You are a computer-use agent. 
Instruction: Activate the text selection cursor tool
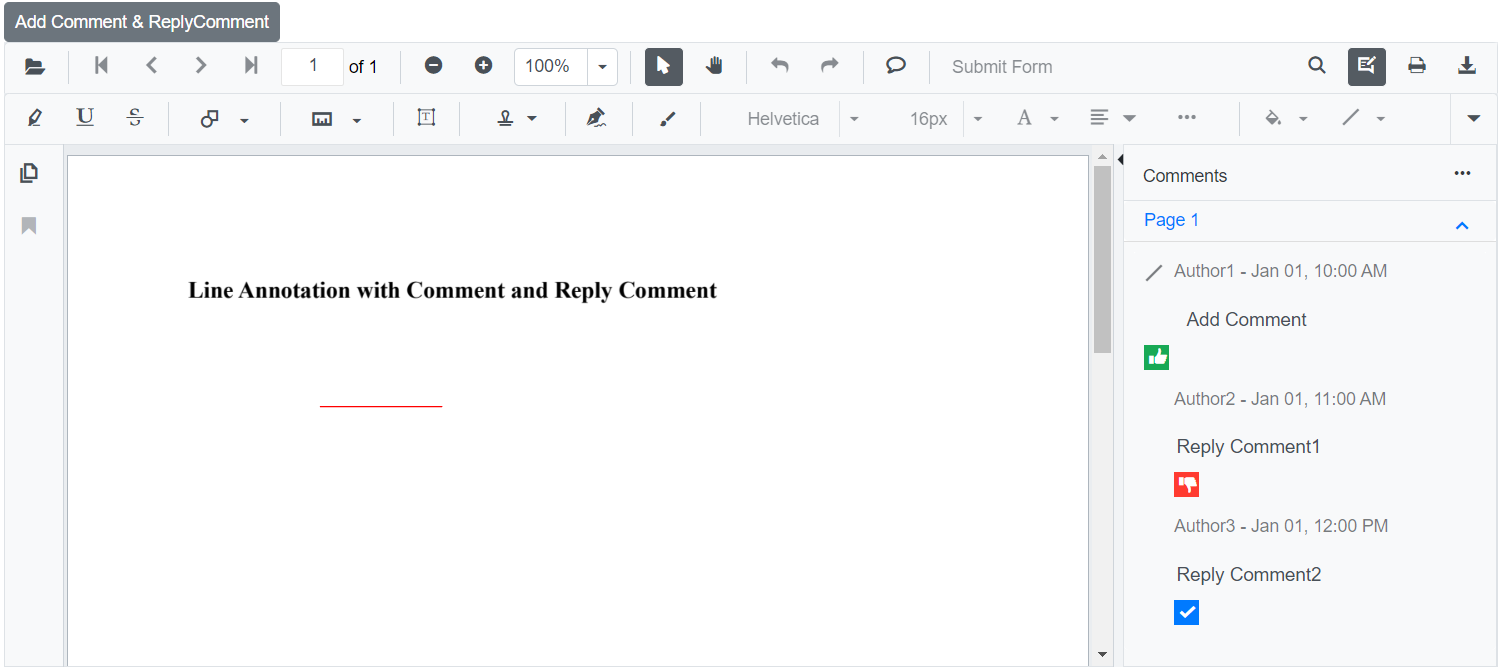coord(664,66)
